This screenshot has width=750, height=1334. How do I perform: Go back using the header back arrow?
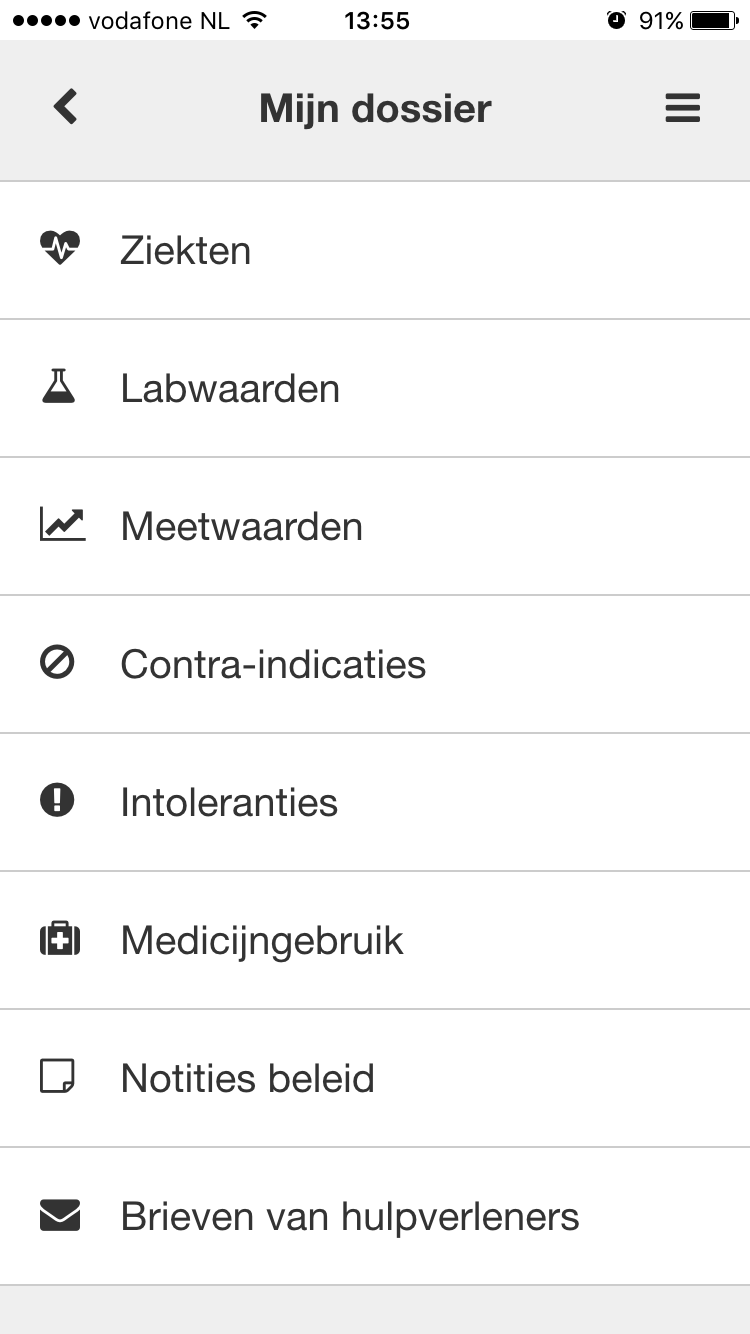[65, 107]
